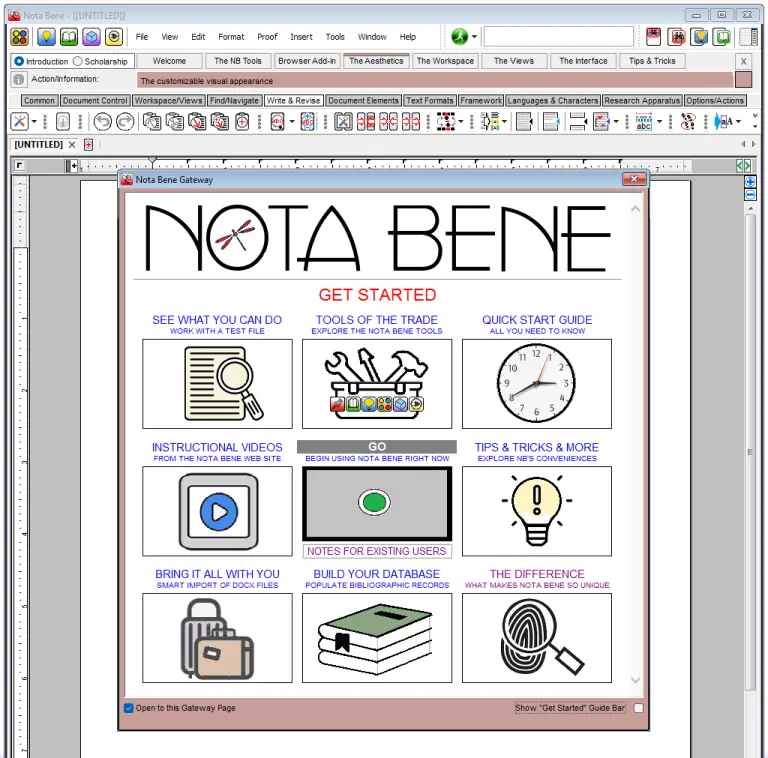
Task: Click the fingerprint The Difference image
Action: pyautogui.click(x=536, y=638)
